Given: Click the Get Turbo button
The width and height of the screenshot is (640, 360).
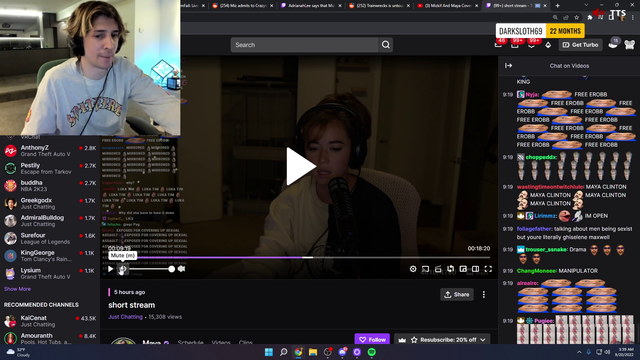Looking at the screenshot, I should (580, 45).
